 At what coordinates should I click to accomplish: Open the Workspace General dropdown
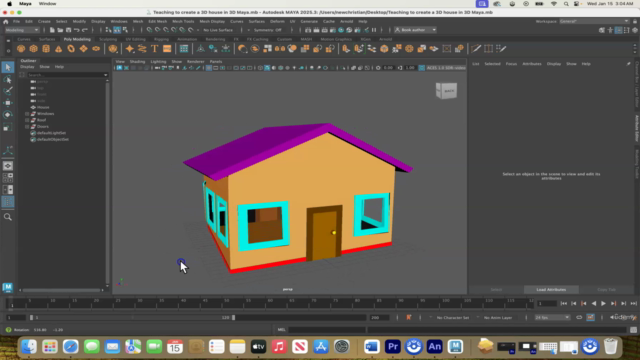point(594,21)
